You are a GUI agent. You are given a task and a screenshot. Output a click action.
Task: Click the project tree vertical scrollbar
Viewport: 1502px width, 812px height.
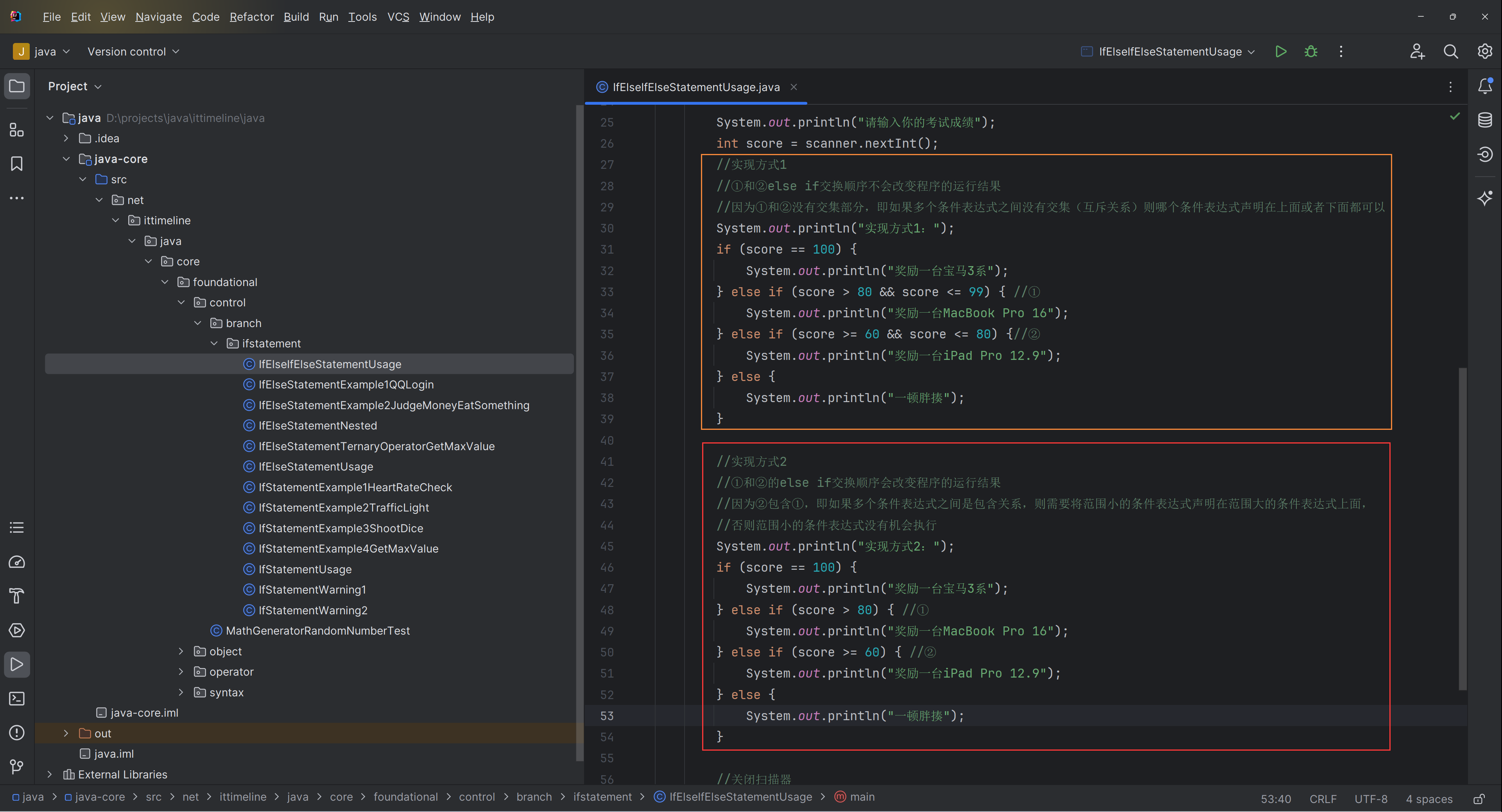[579, 433]
